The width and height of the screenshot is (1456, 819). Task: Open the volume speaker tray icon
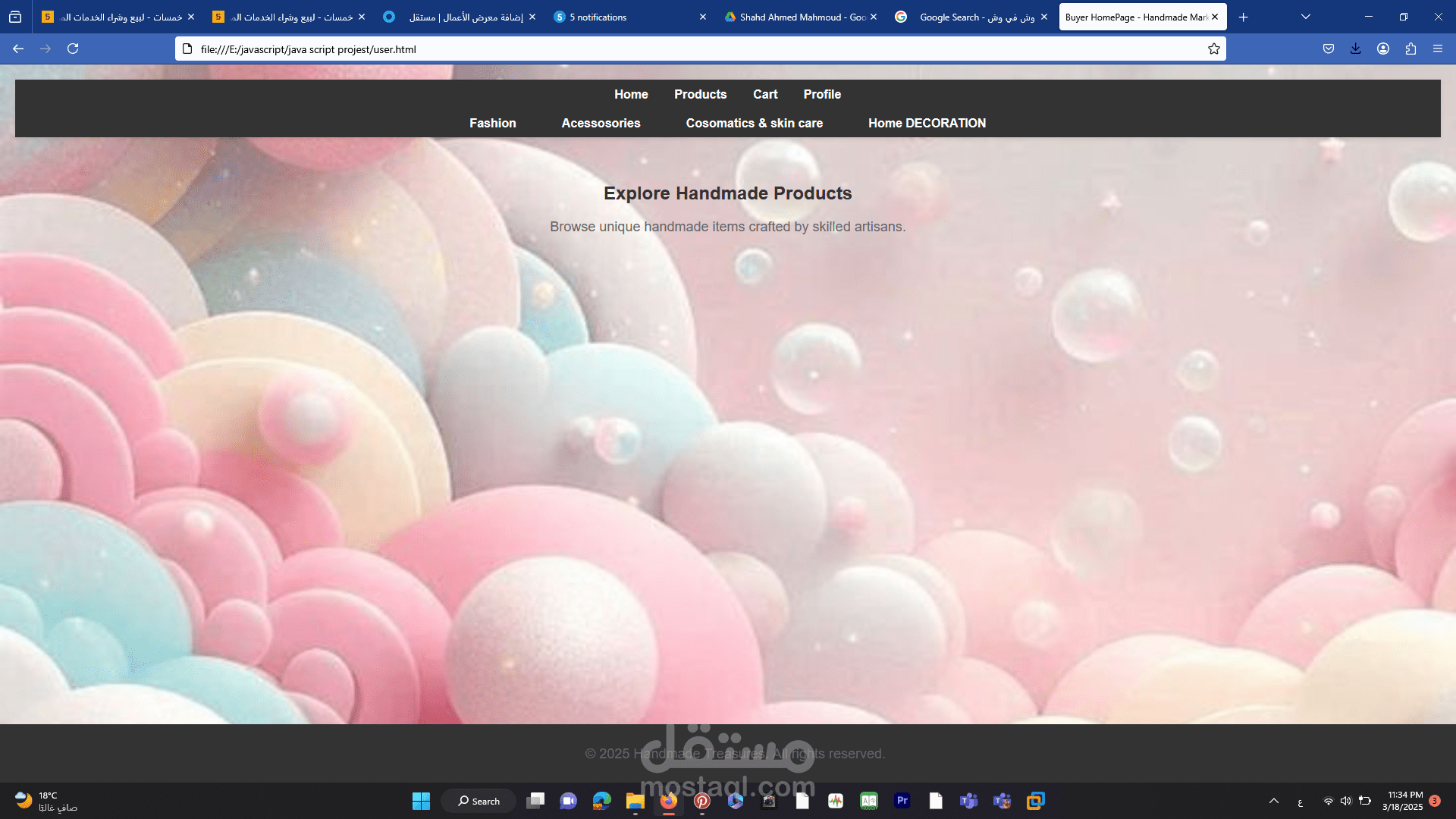point(1346,801)
